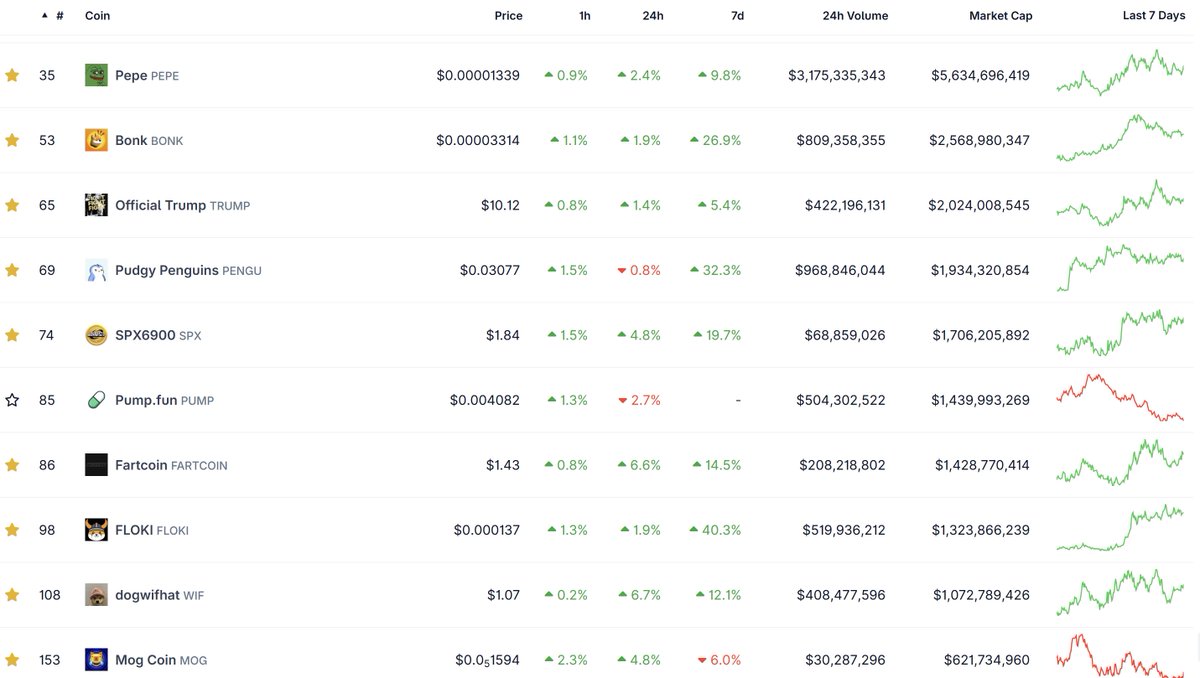Image resolution: width=1200 pixels, height=678 pixels.
Task: Toggle the Mog Coin favorite star
Action: [x=12, y=660]
